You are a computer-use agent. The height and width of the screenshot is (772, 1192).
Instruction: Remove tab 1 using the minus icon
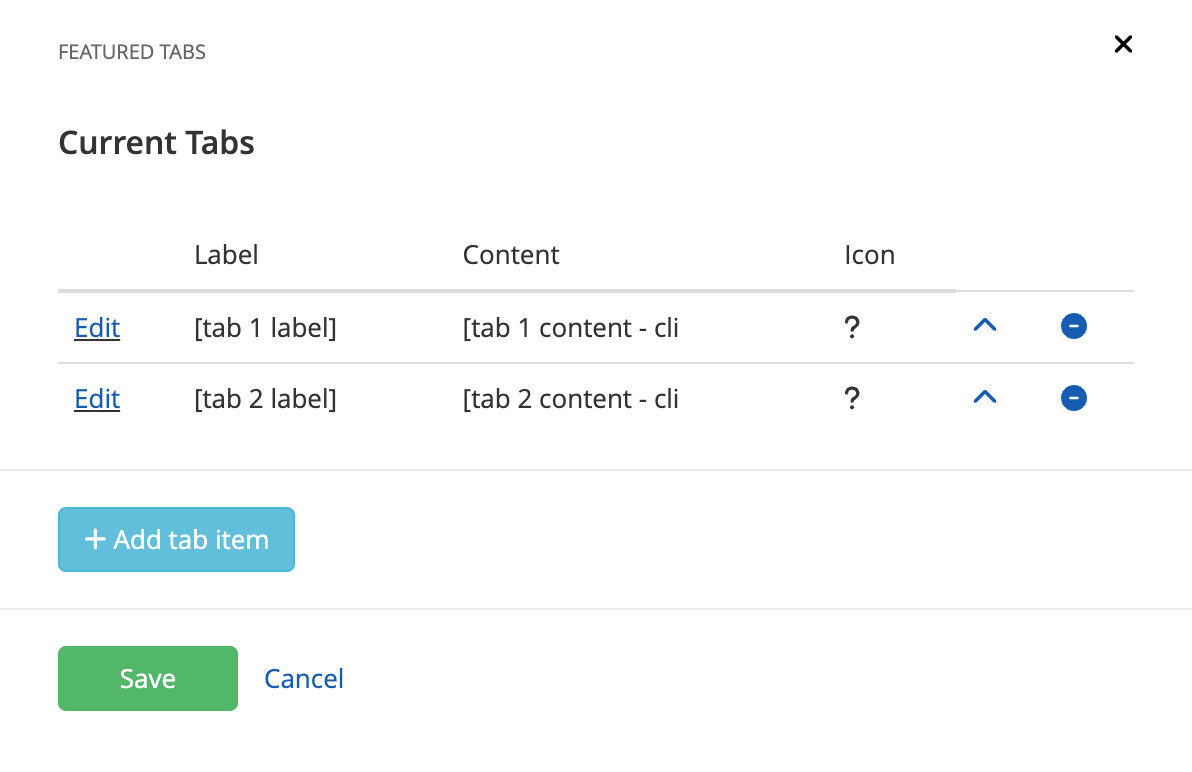click(1073, 326)
